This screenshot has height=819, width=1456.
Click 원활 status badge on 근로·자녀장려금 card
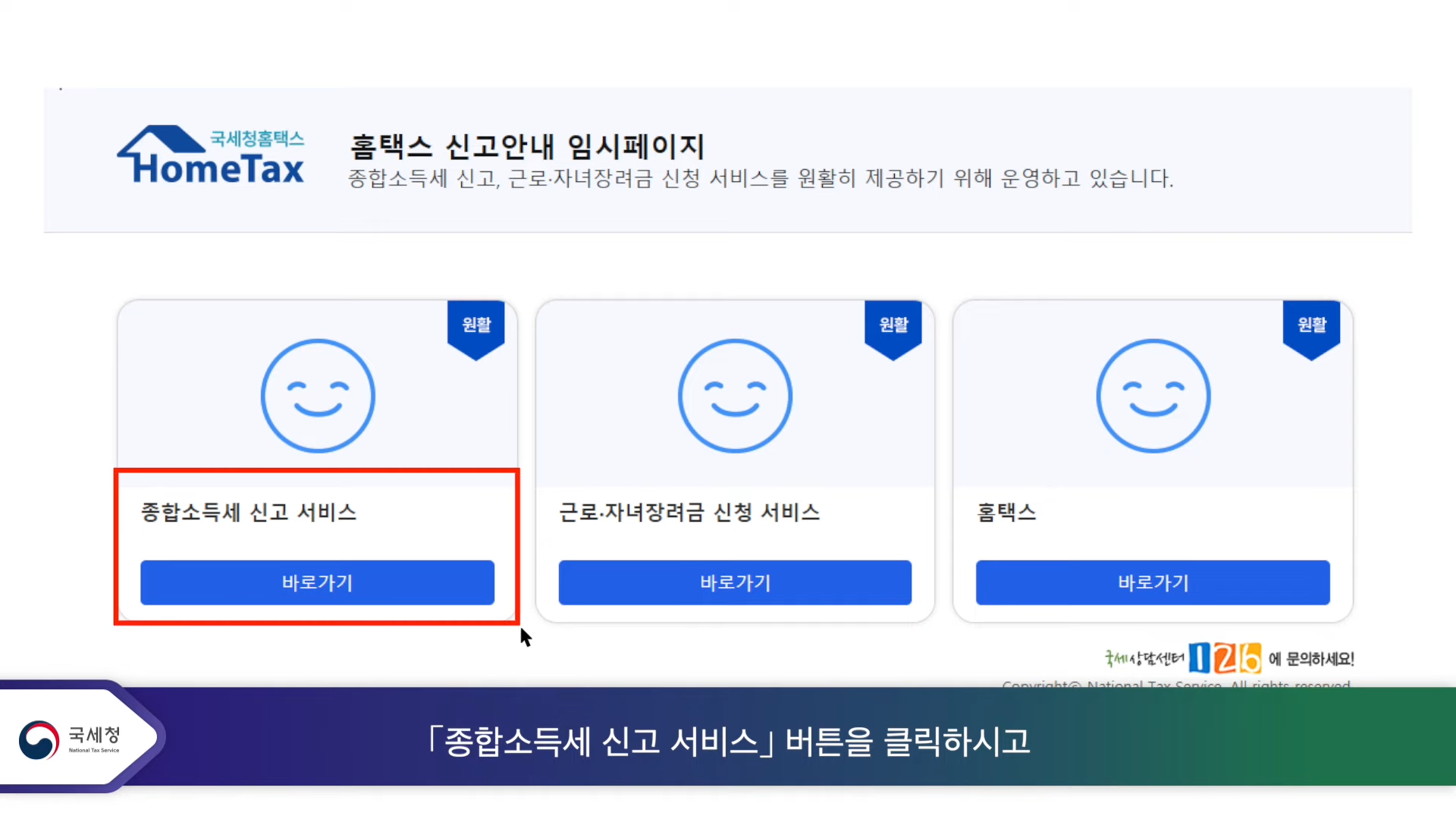point(893,326)
